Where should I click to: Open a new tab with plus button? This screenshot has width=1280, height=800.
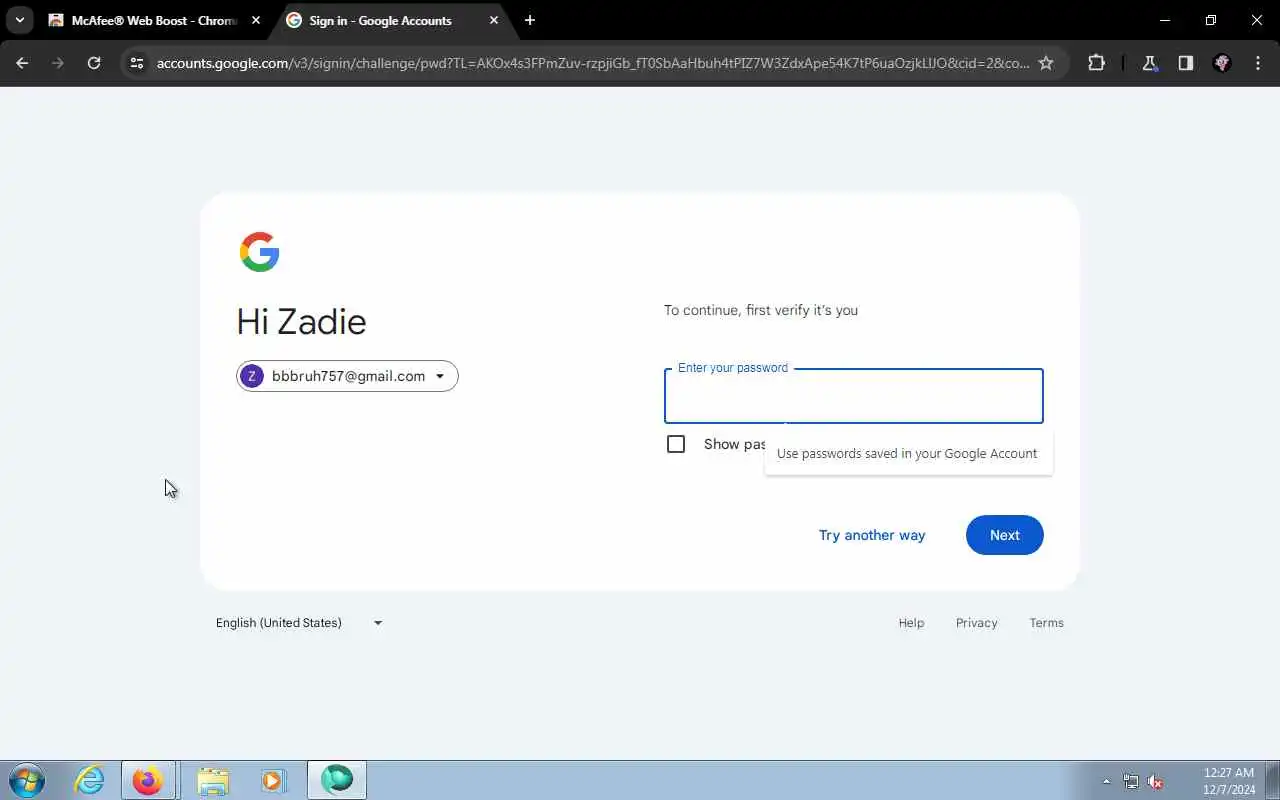(x=530, y=20)
